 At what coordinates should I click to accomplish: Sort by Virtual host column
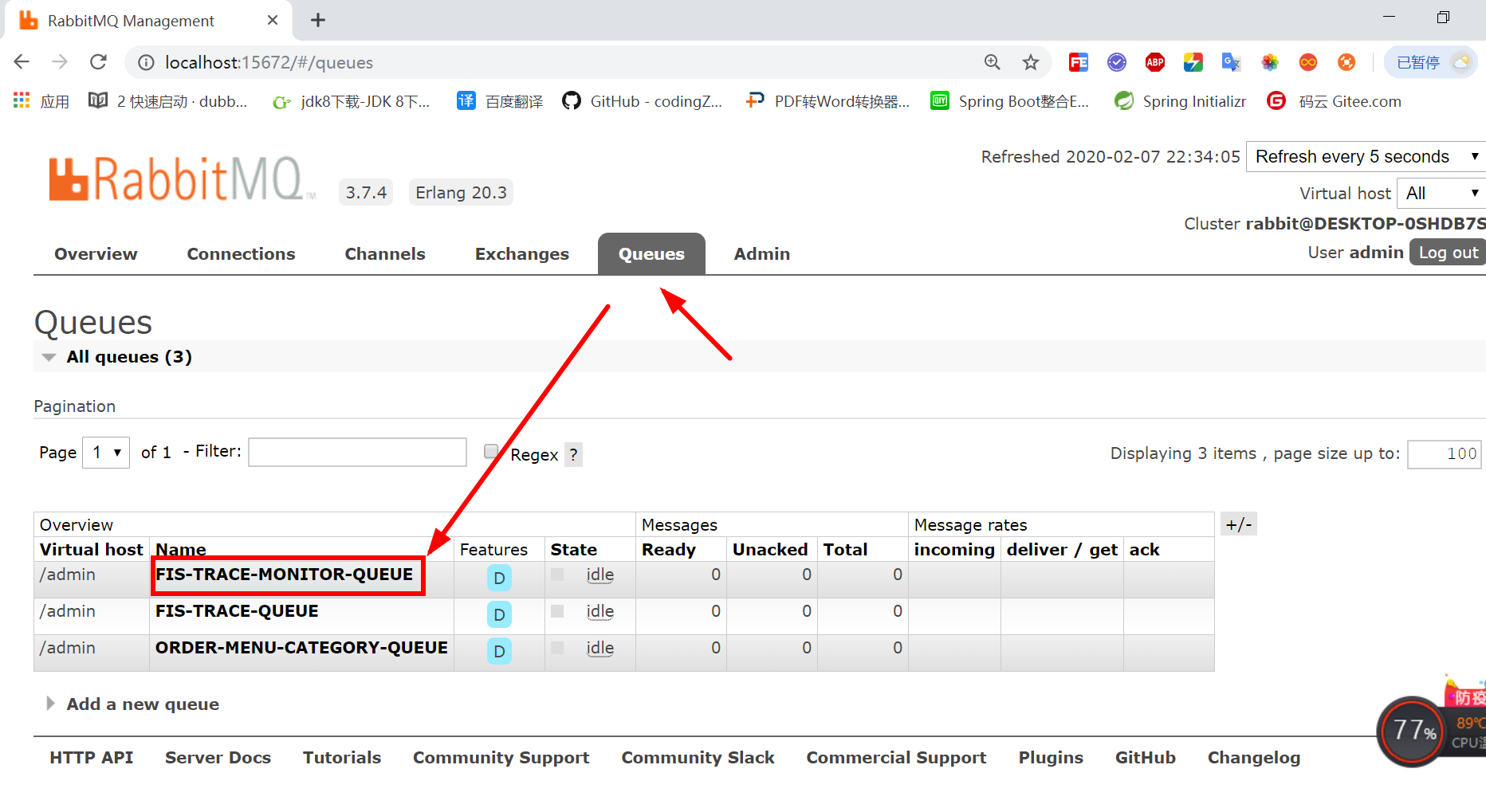(92, 549)
